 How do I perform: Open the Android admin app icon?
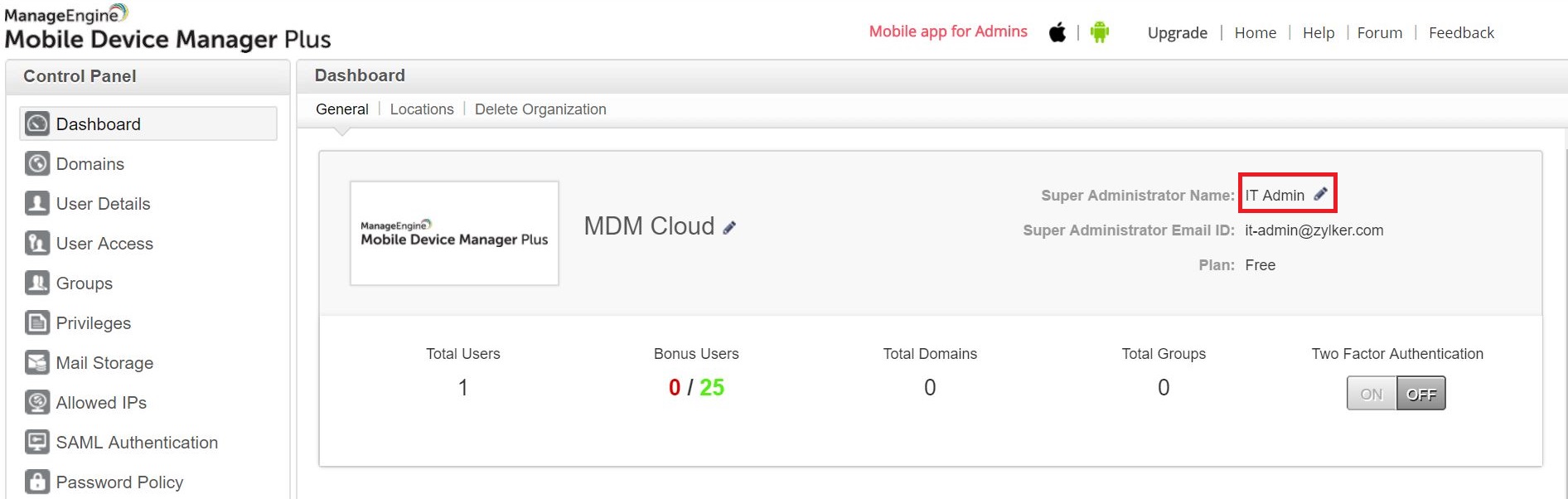[1100, 32]
